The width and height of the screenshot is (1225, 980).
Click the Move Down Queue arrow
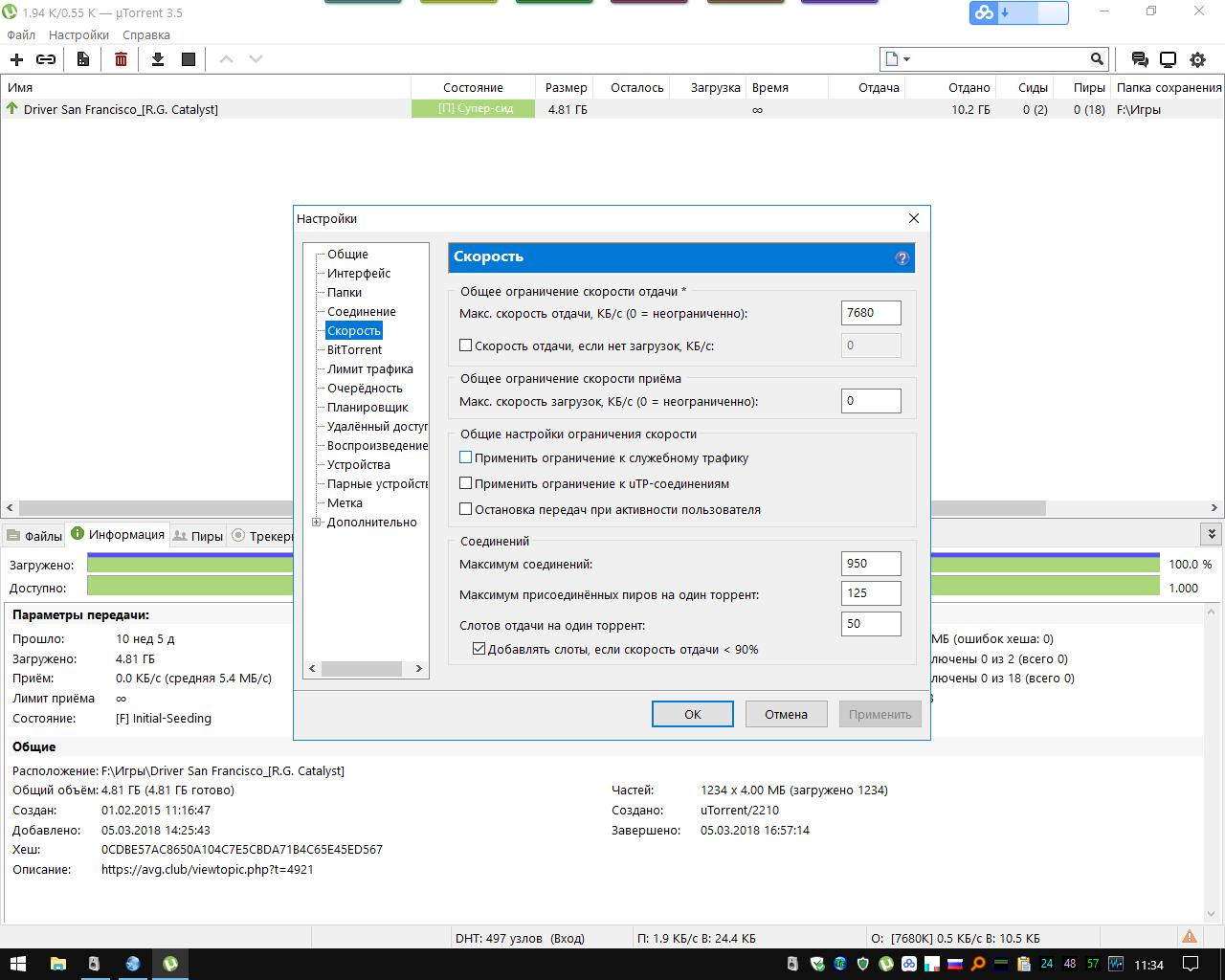click(256, 59)
